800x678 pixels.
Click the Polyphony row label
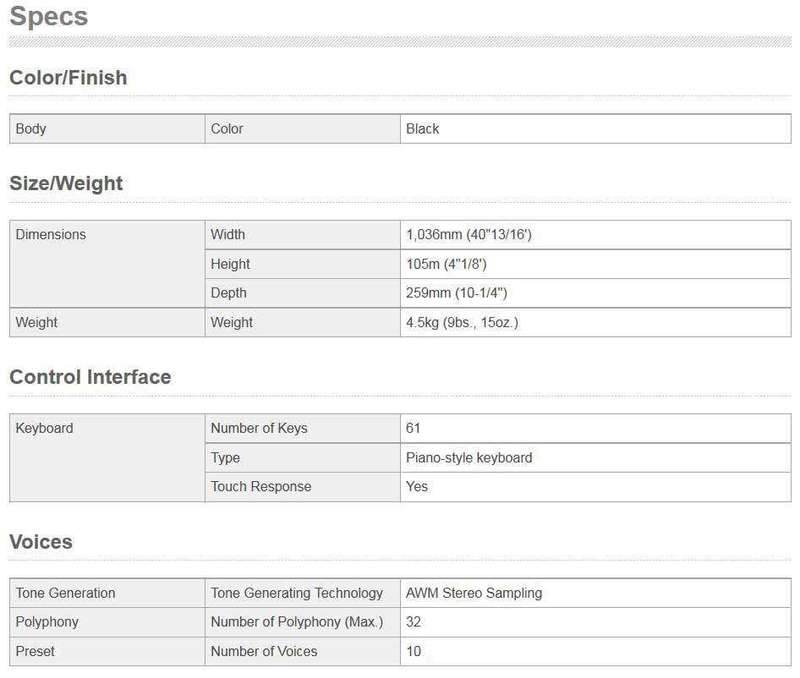point(47,622)
